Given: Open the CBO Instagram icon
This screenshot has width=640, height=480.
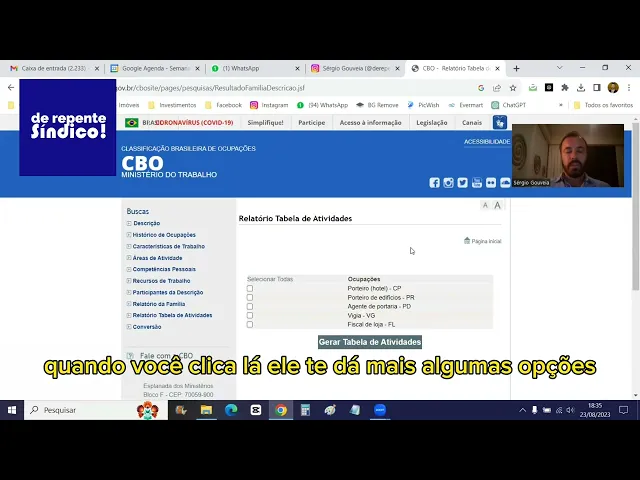Looking at the screenshot, I should pos(448,183).
